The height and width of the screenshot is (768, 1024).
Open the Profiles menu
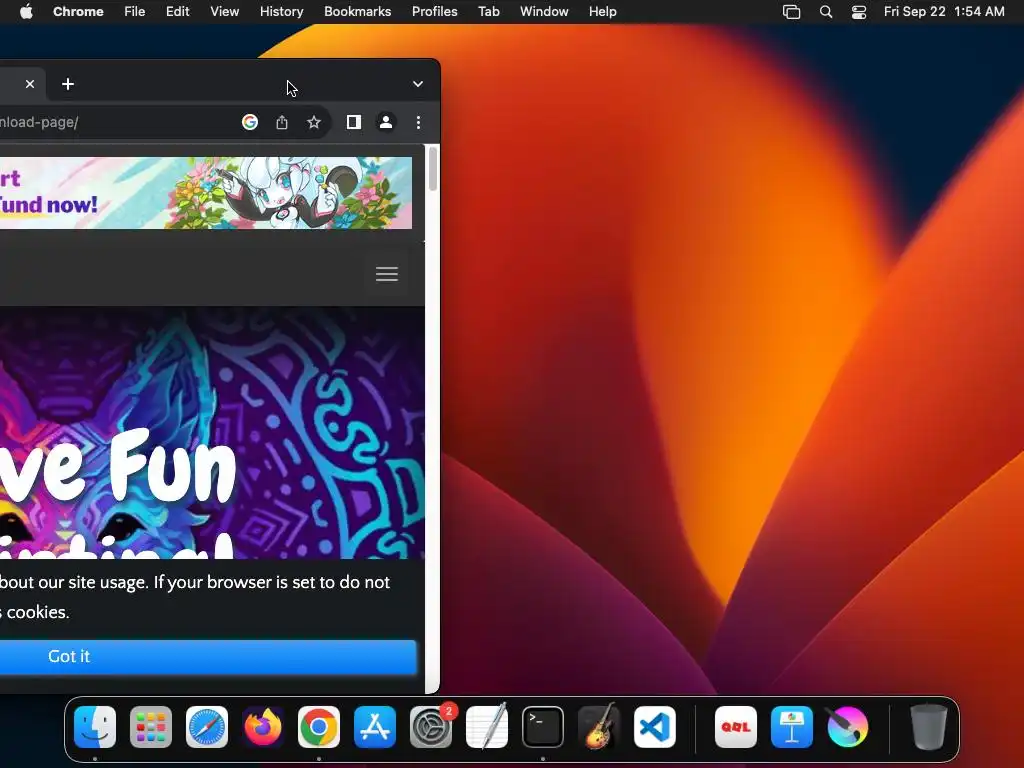click(x=434, y=11)
